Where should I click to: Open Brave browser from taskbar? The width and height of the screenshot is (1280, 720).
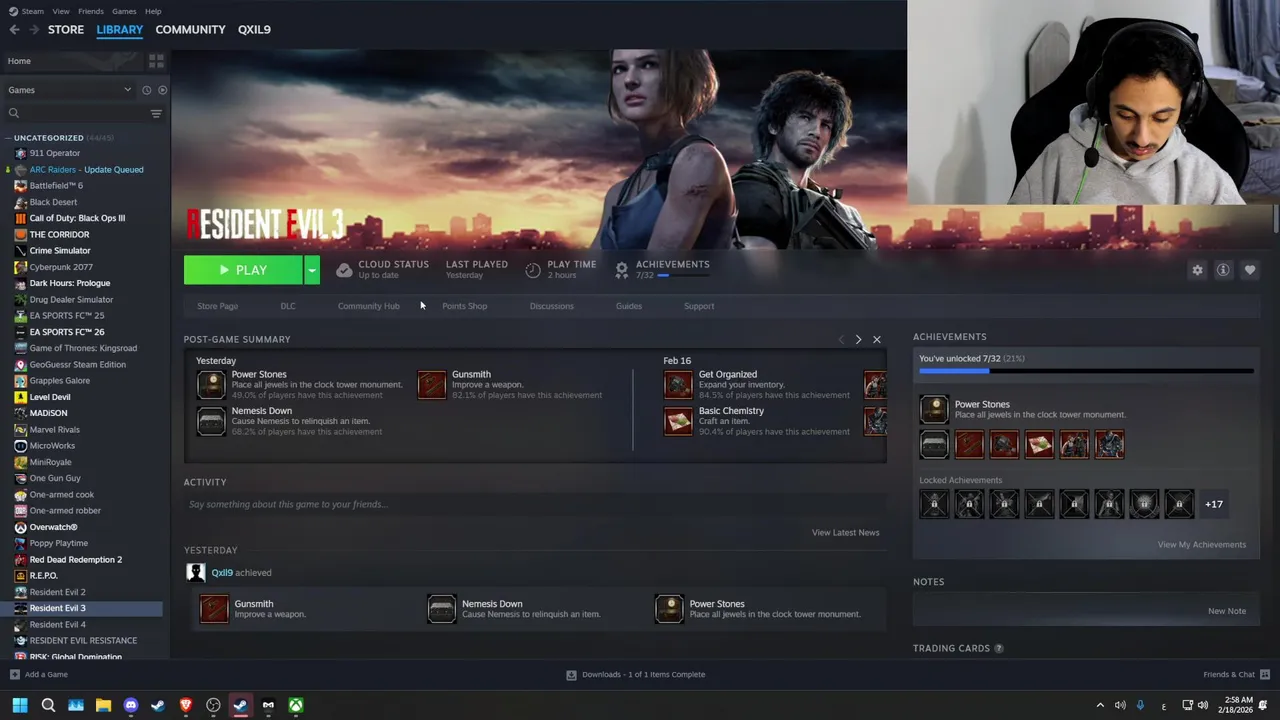point(186,706)
